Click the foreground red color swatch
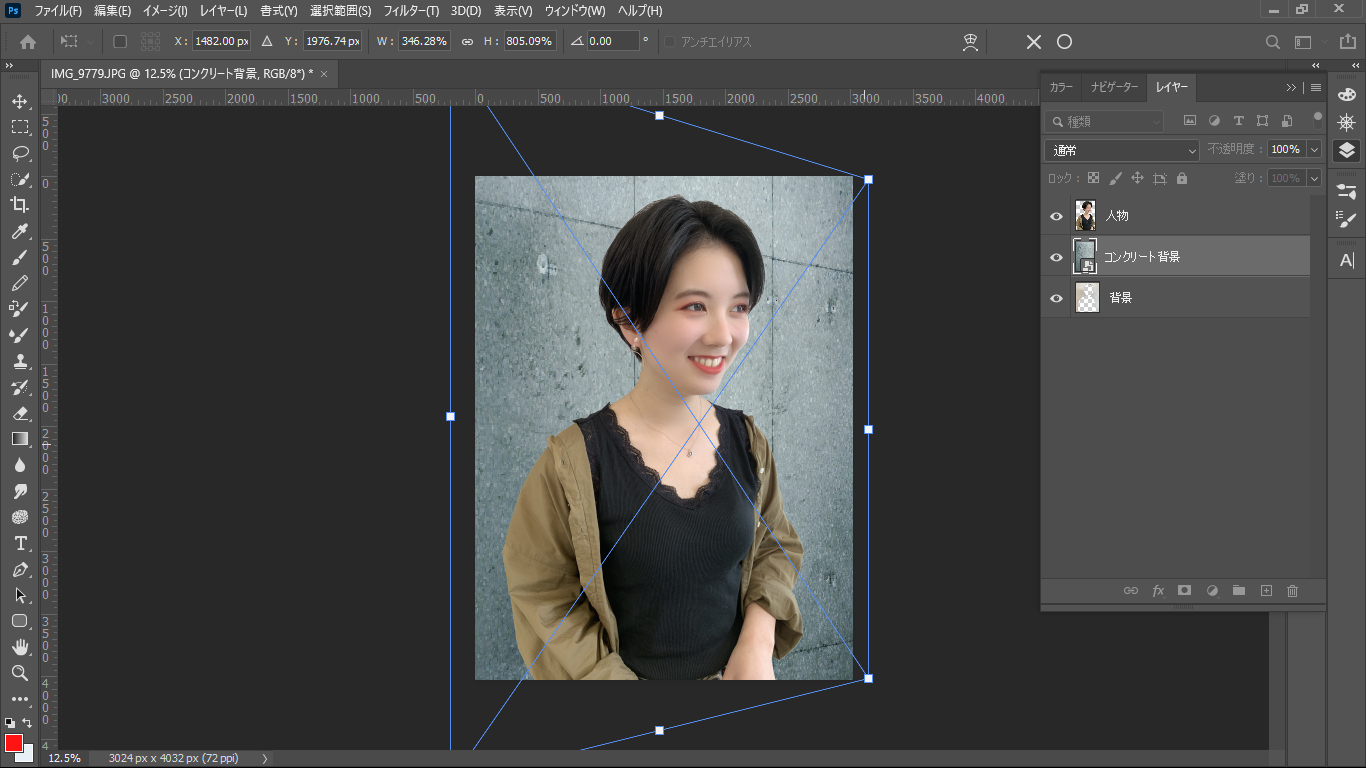 pos(13,743)
